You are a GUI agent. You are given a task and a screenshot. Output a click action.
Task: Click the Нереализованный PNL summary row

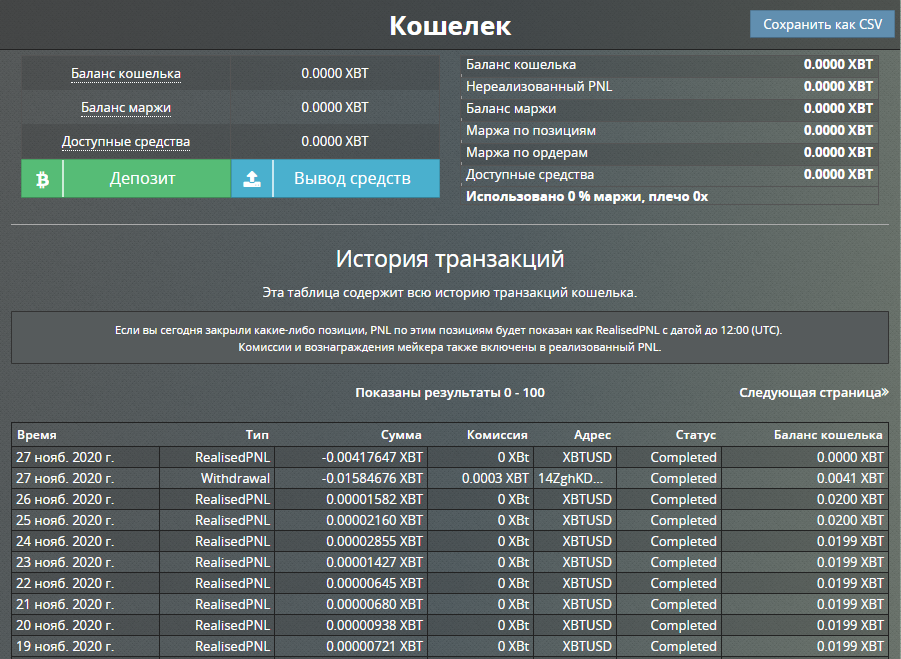pyautogui.click(x=669, y=87)
